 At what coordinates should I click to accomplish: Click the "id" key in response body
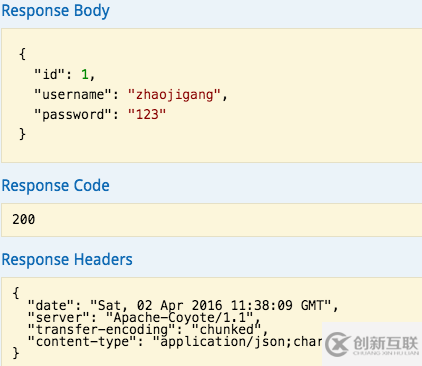click(49, 74)
